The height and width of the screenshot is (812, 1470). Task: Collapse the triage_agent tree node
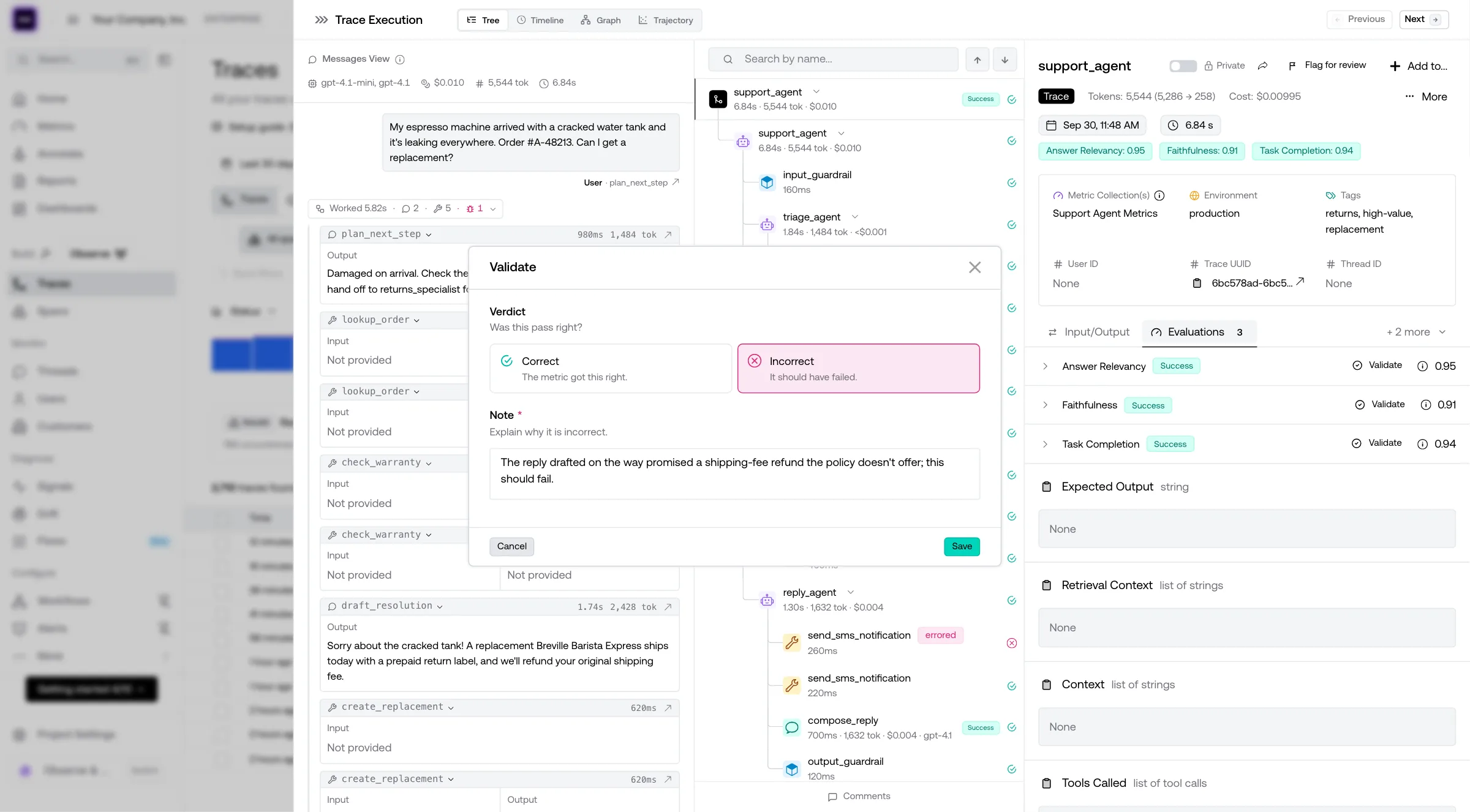coord(855,217)
